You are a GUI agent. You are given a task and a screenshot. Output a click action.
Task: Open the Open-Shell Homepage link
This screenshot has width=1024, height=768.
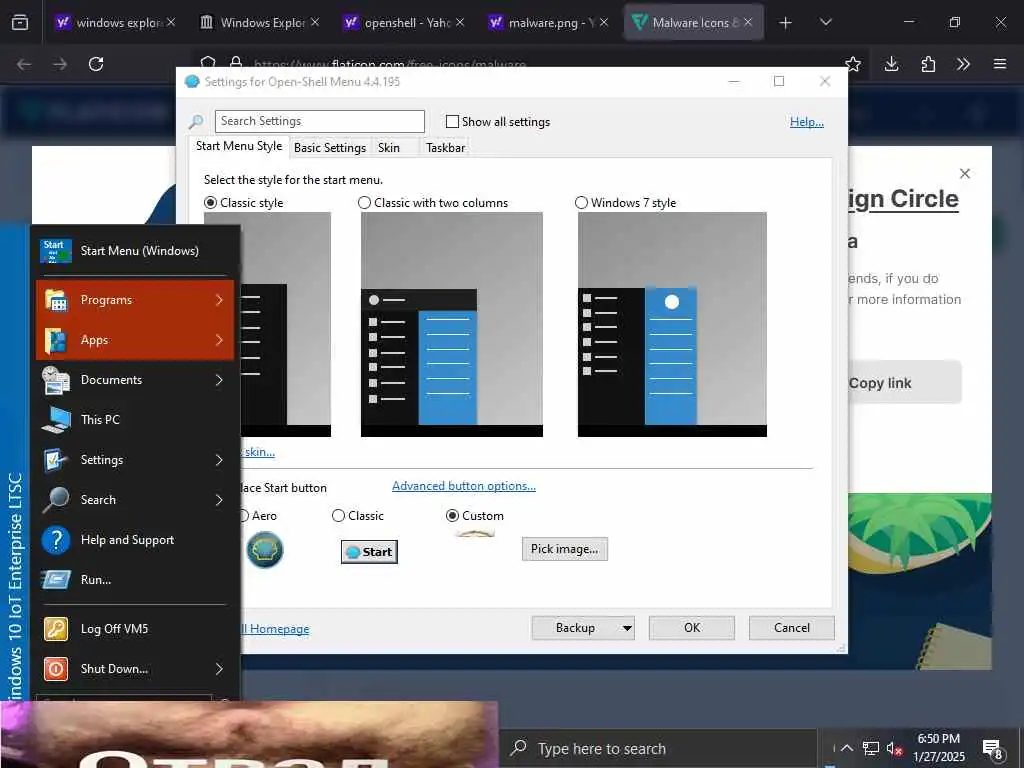click(275, 628)
